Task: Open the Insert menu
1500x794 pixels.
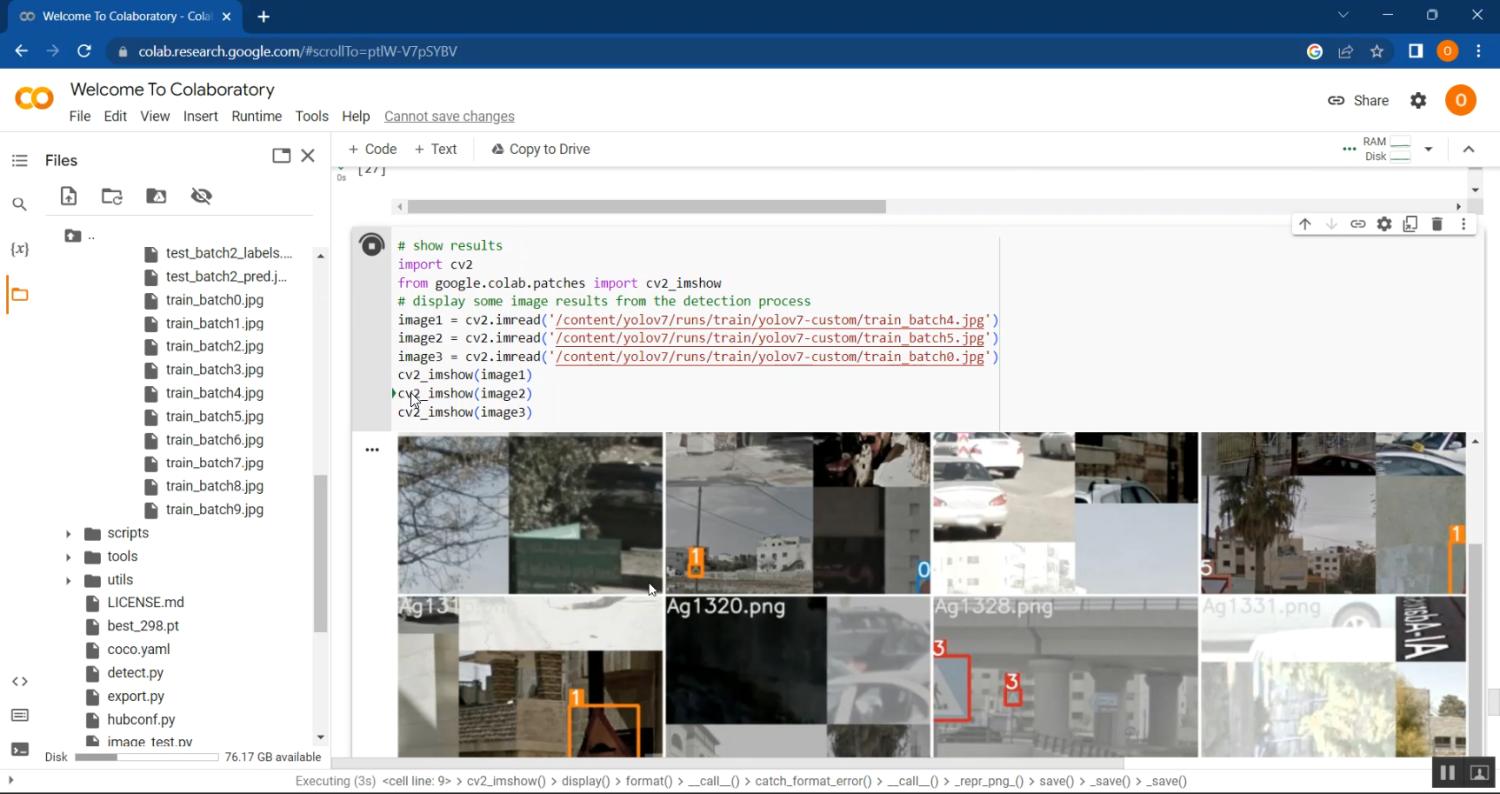Action: [200, 116]
